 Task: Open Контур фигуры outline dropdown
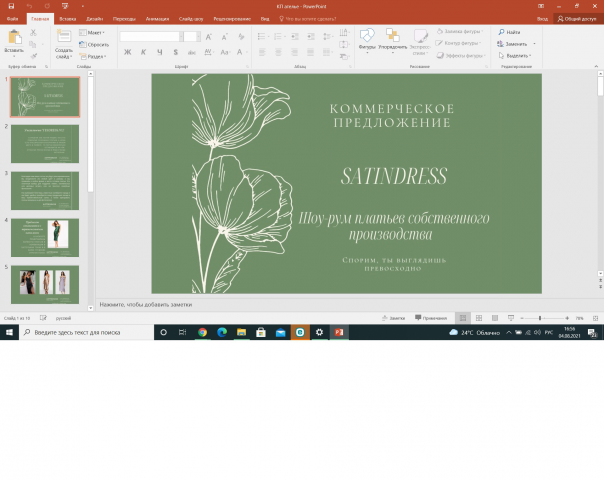coord(458,43)
